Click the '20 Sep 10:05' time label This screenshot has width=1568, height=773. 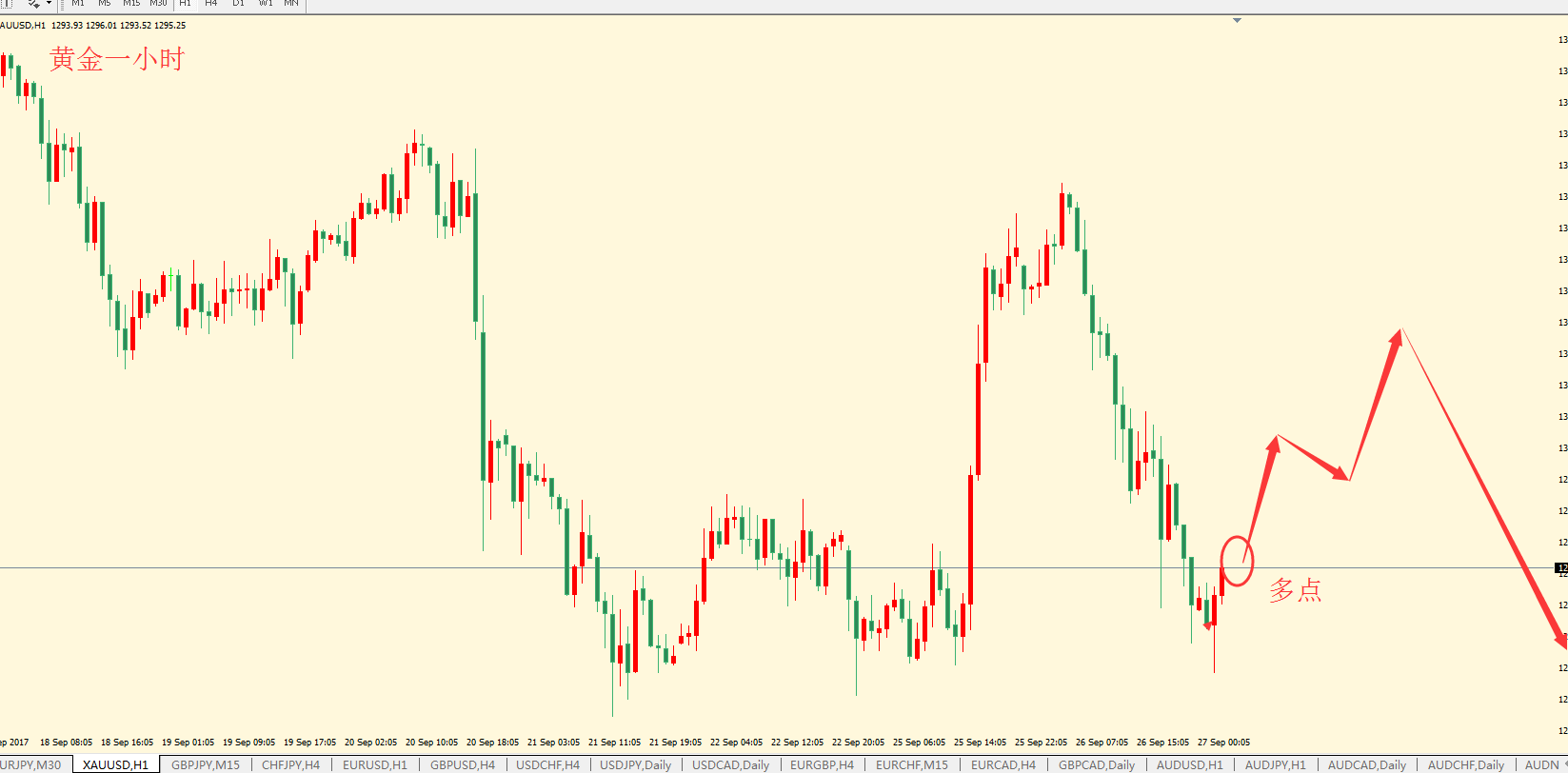click(x=431, y=743)
